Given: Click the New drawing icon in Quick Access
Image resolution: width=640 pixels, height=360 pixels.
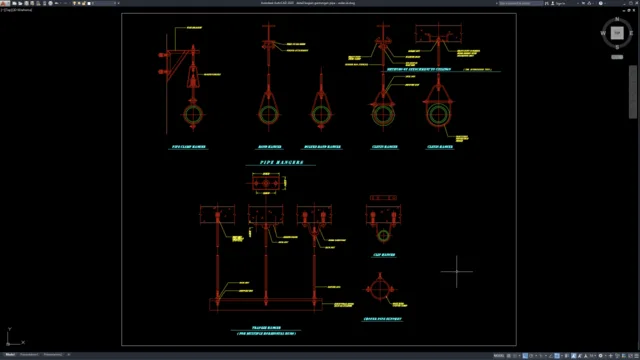Looking at the screenshot, I should pos(14,3).
